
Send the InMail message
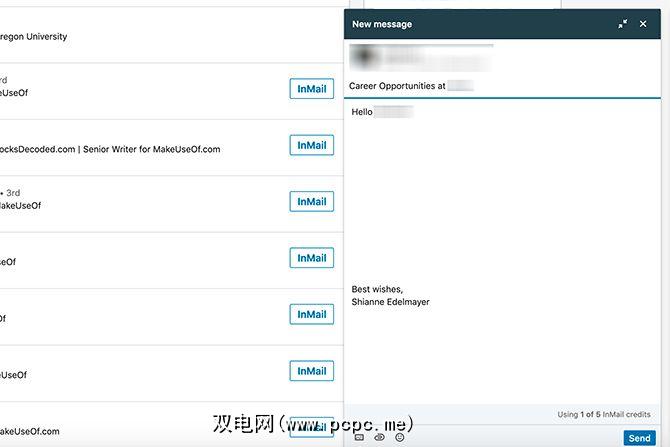639,438
